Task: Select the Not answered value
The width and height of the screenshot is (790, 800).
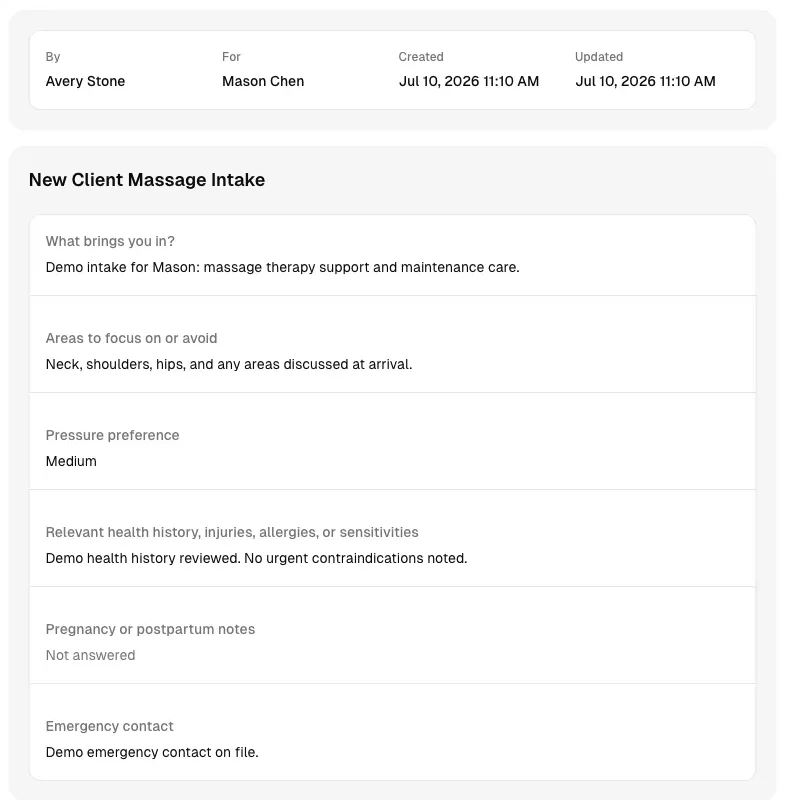Action: click(x=90, y=655)
